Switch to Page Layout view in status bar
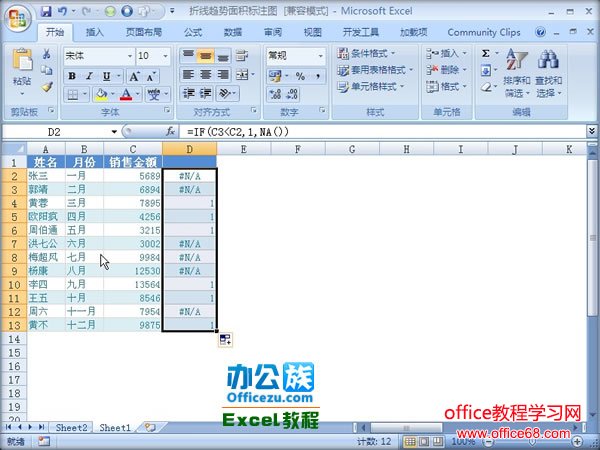600x450 pixels. click(424, 442)
